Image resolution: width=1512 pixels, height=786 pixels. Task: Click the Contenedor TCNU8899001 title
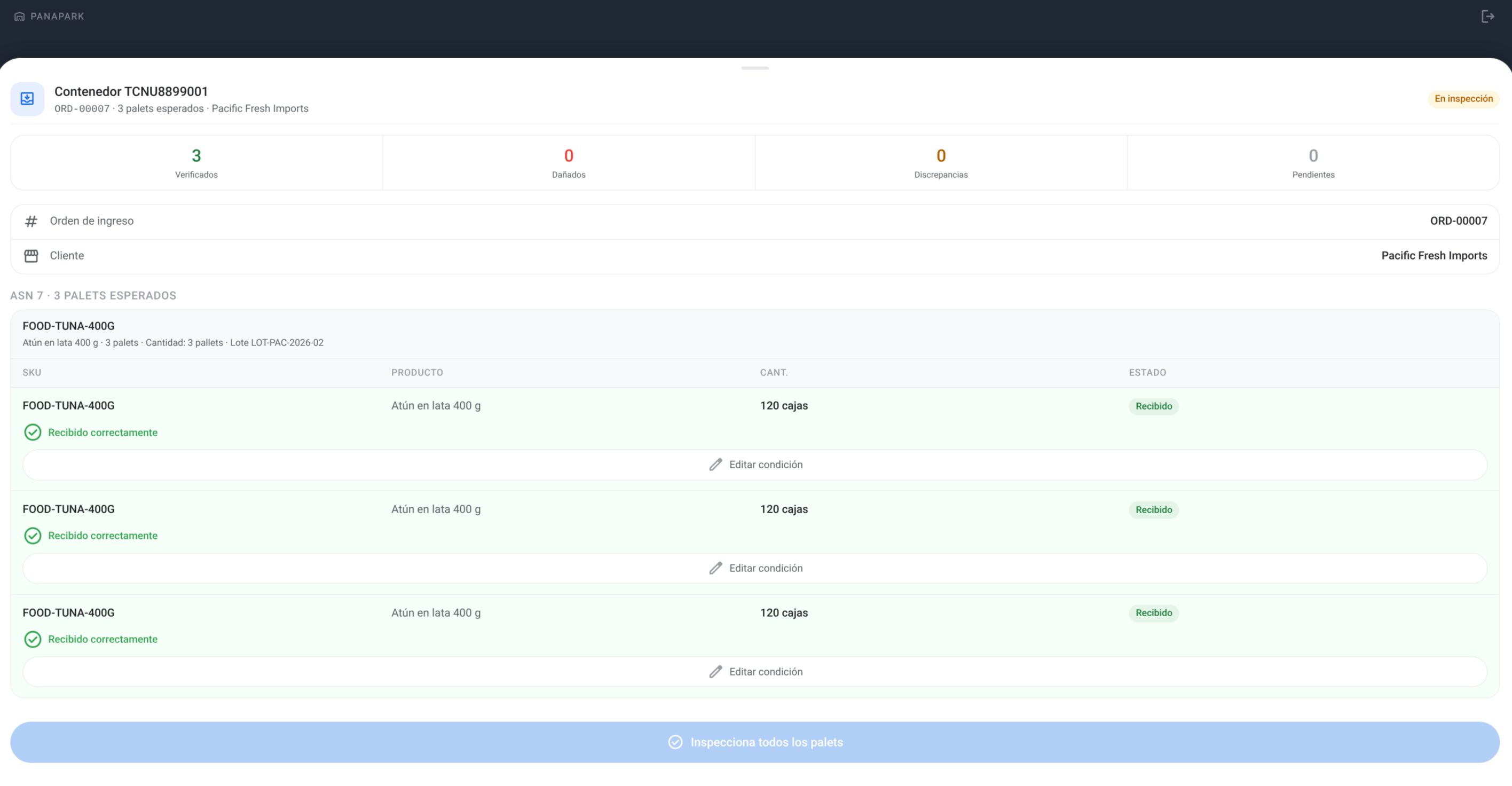tap(131, 91)
